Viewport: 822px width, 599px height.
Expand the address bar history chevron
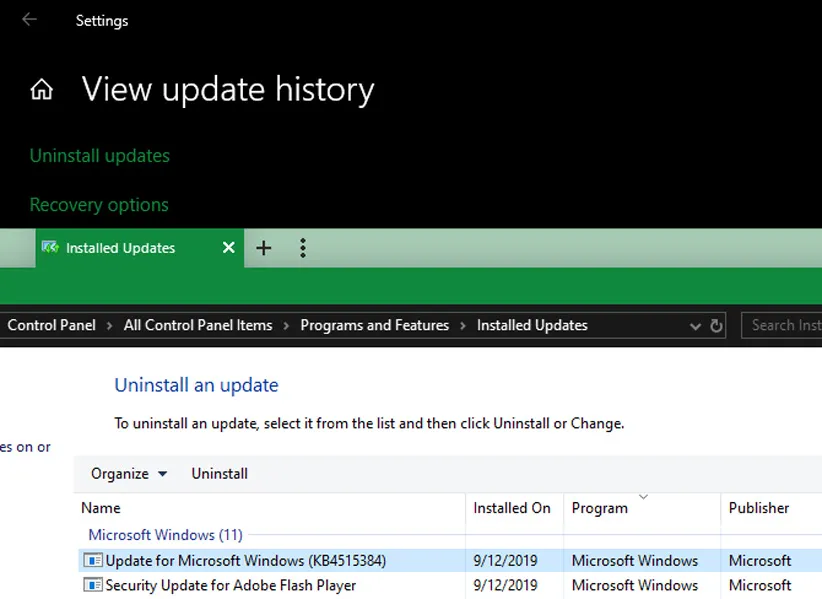click(x=695, y=326)
